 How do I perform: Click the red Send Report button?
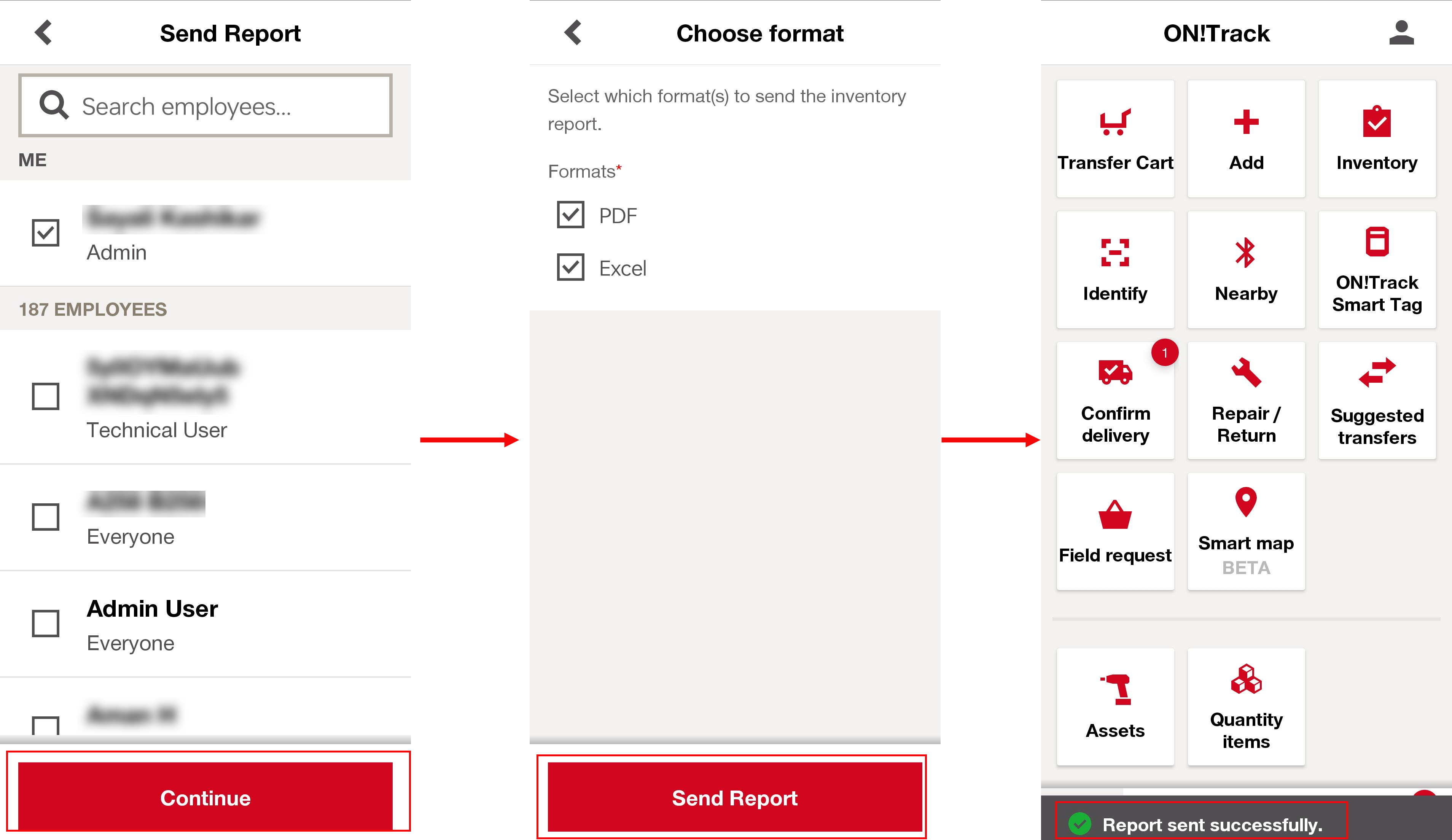734,797
